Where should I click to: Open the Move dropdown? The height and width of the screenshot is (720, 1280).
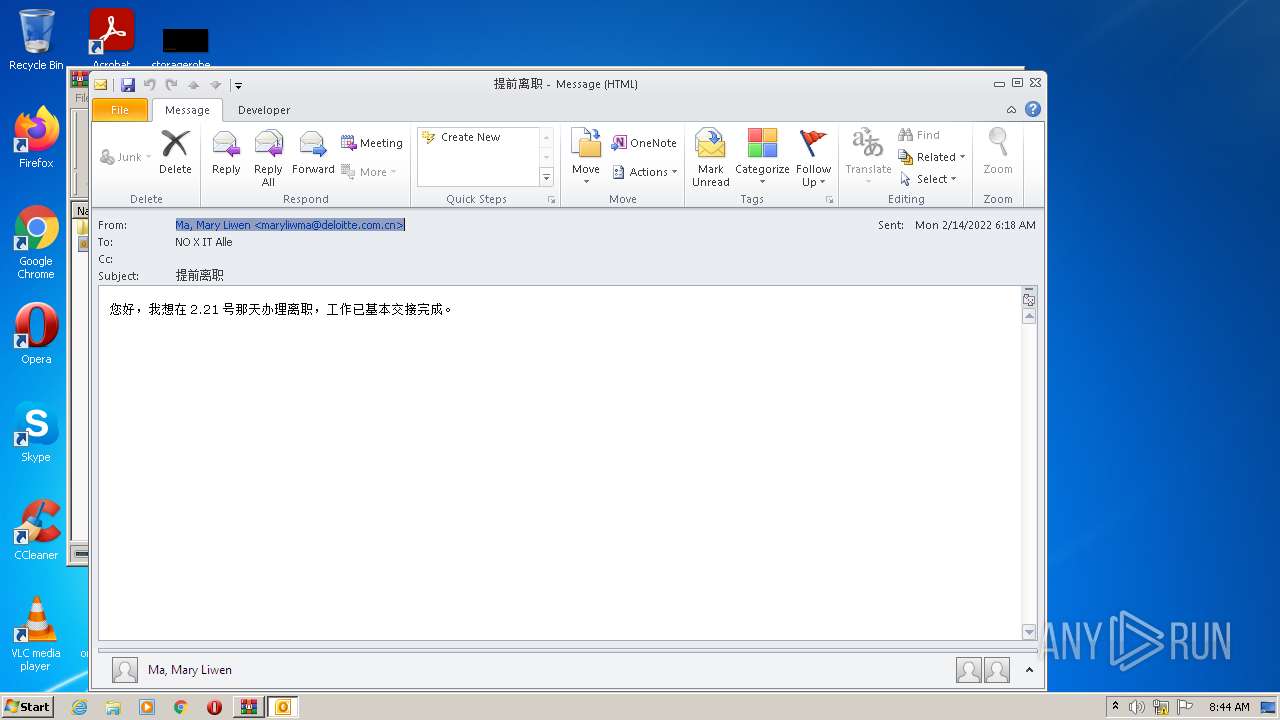586,158
